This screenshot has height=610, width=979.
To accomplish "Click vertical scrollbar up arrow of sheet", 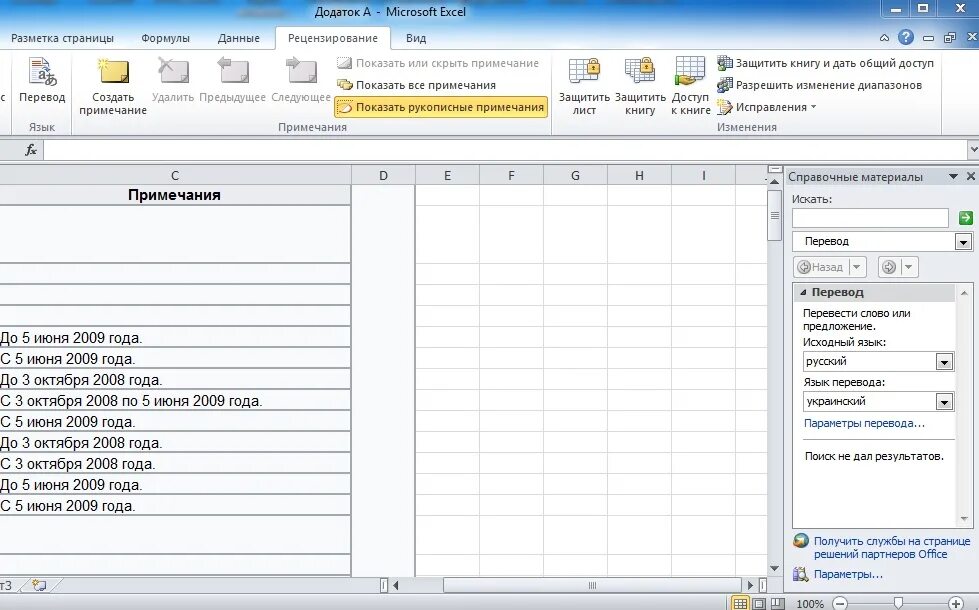I will (774, 182).
